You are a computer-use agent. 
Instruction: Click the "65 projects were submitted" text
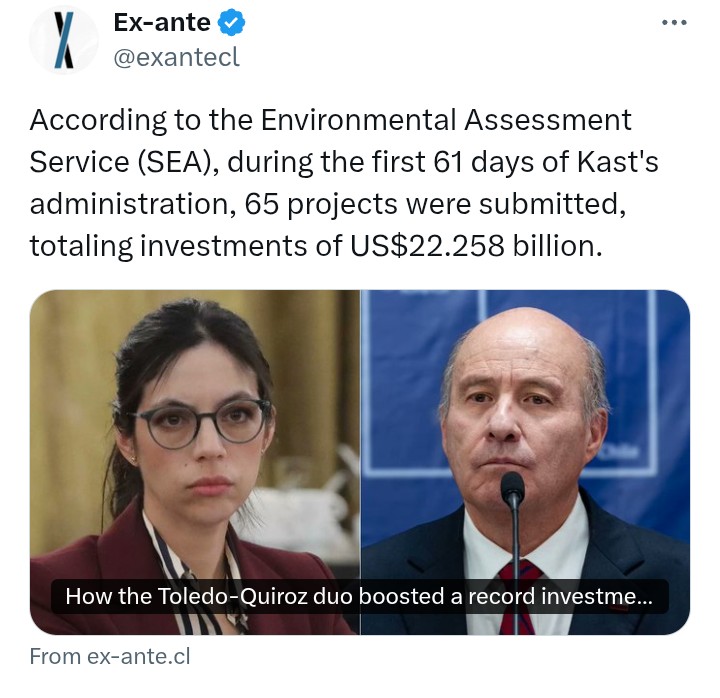(435, 204)
